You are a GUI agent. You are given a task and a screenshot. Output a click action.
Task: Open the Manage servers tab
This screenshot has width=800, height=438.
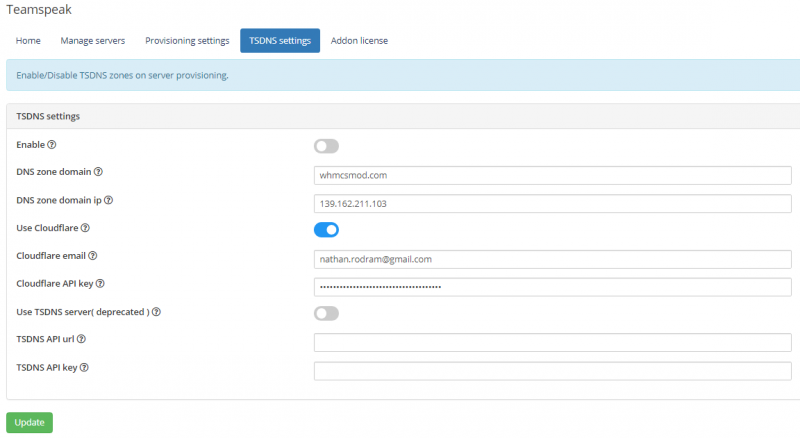click(92, 40)
